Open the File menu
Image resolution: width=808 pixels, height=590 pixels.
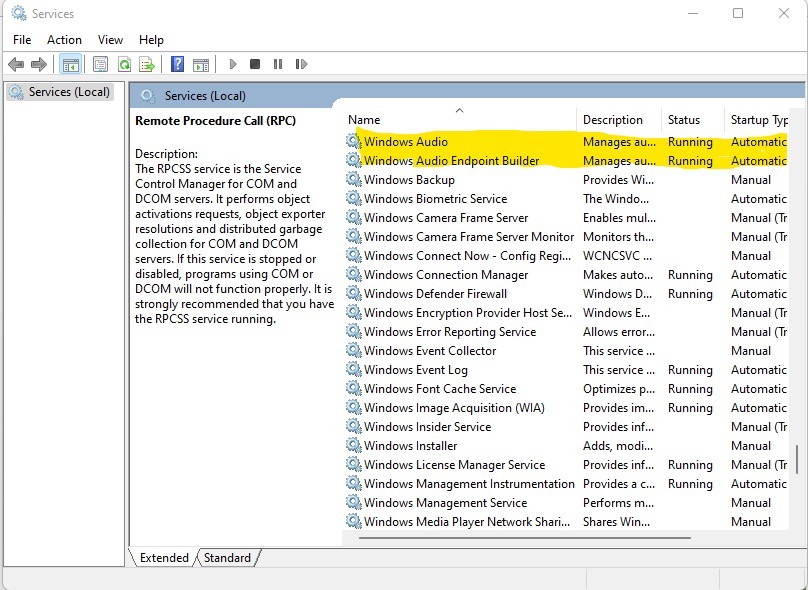pos(22,40)
